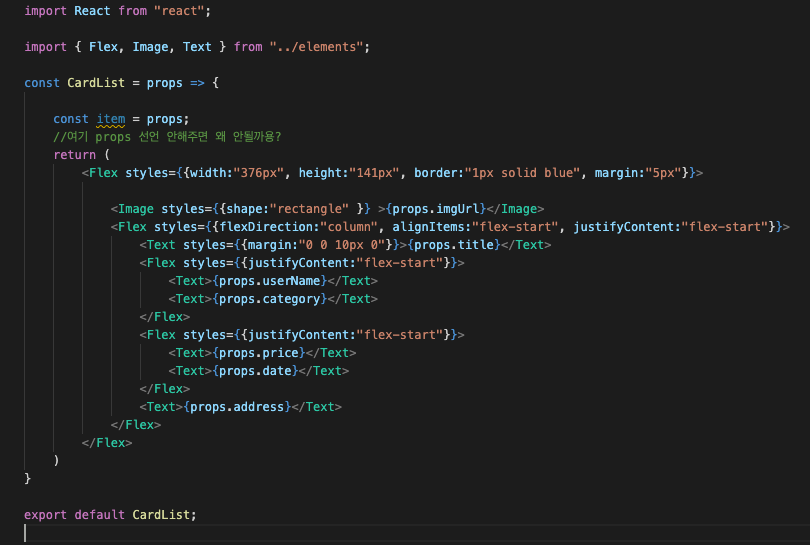
Task: Select Image in the elements import list
Action: [150, 47]
